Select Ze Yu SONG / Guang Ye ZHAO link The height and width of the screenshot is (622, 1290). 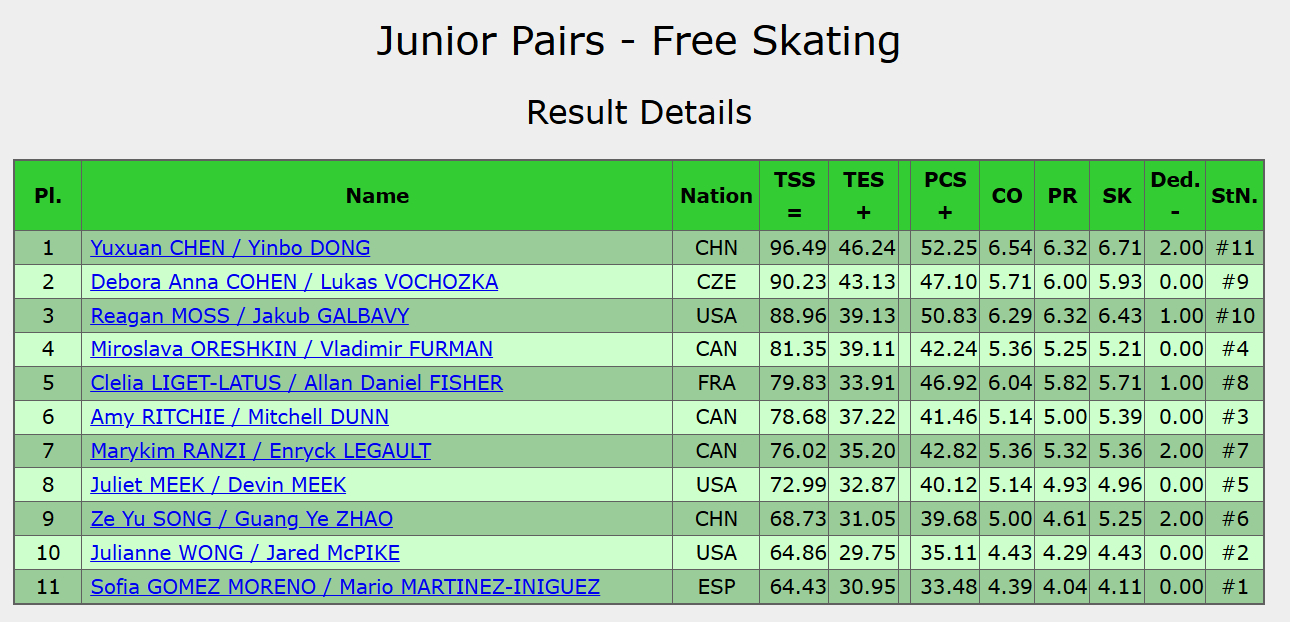[x=242, y=519]
